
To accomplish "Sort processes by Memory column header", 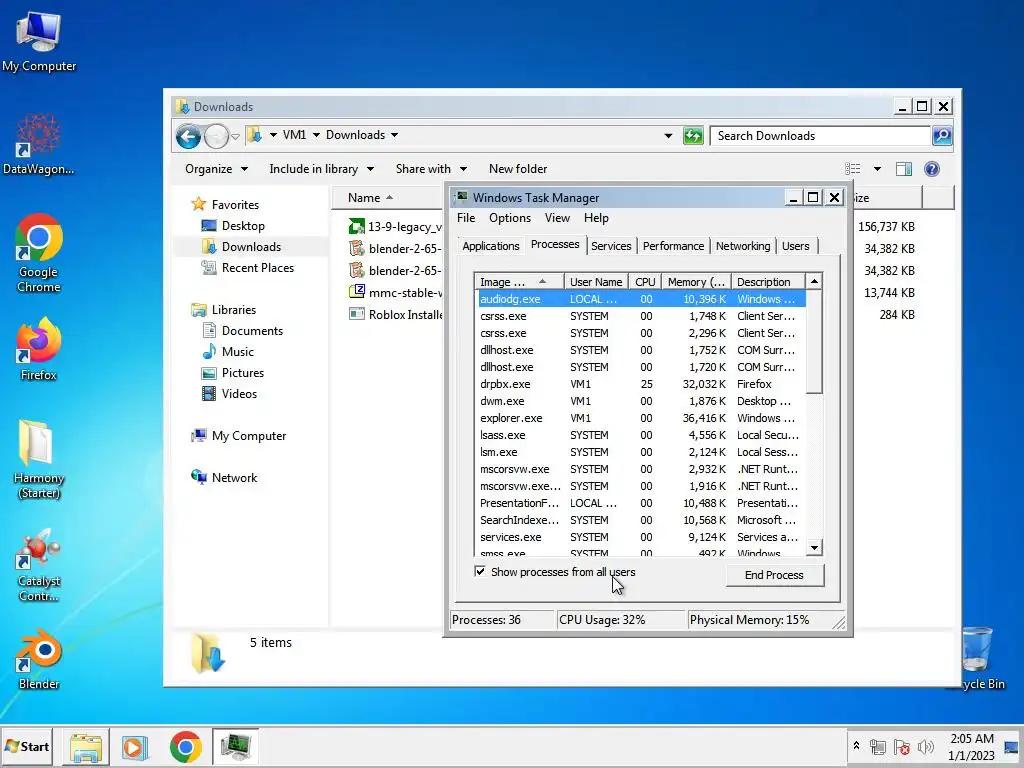I will coord(696,281).
